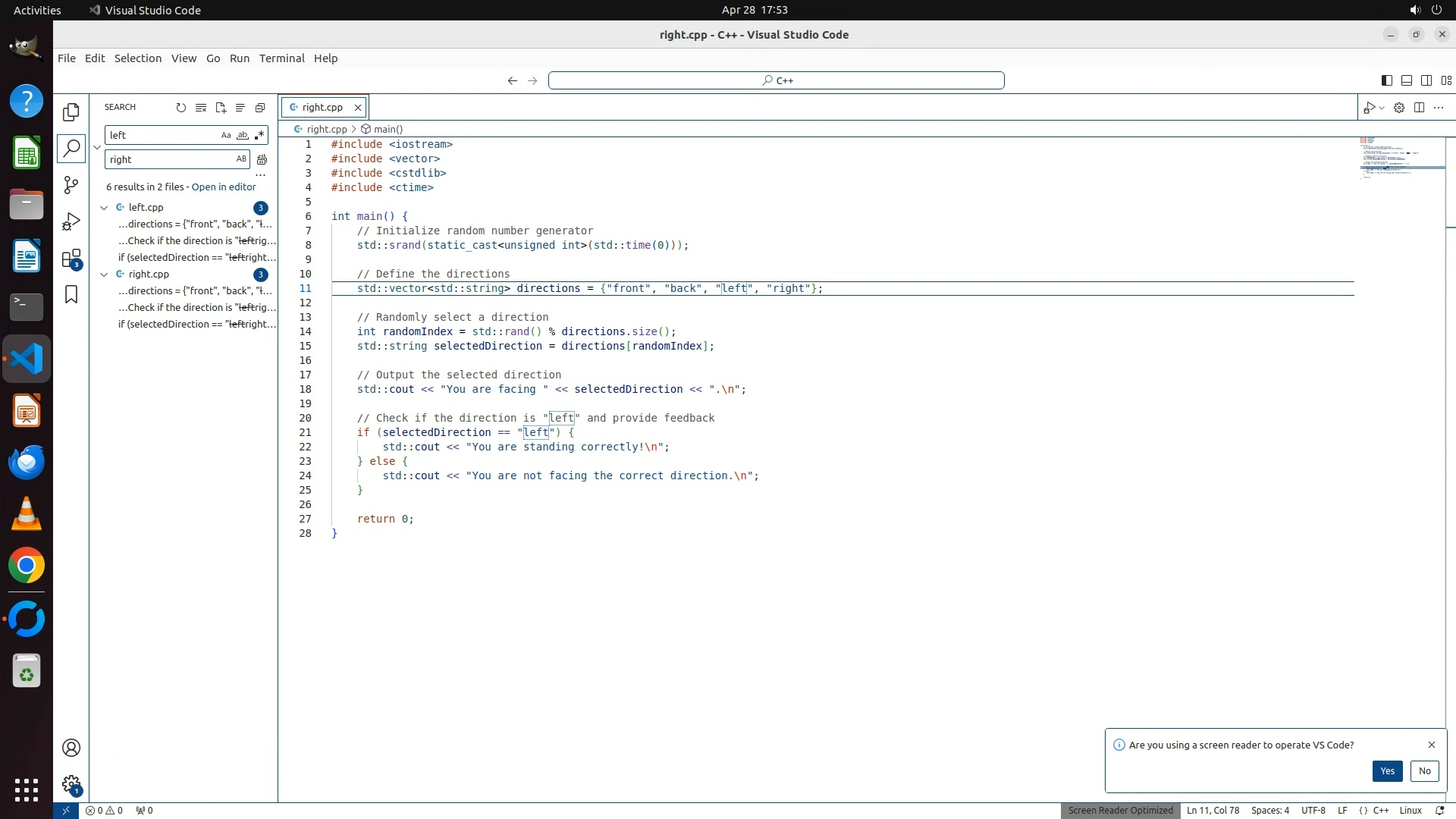Select the right.cpp editor tab
This screenshot has height=819, width=1456.
pyautogui.click(x=322, y=108)
